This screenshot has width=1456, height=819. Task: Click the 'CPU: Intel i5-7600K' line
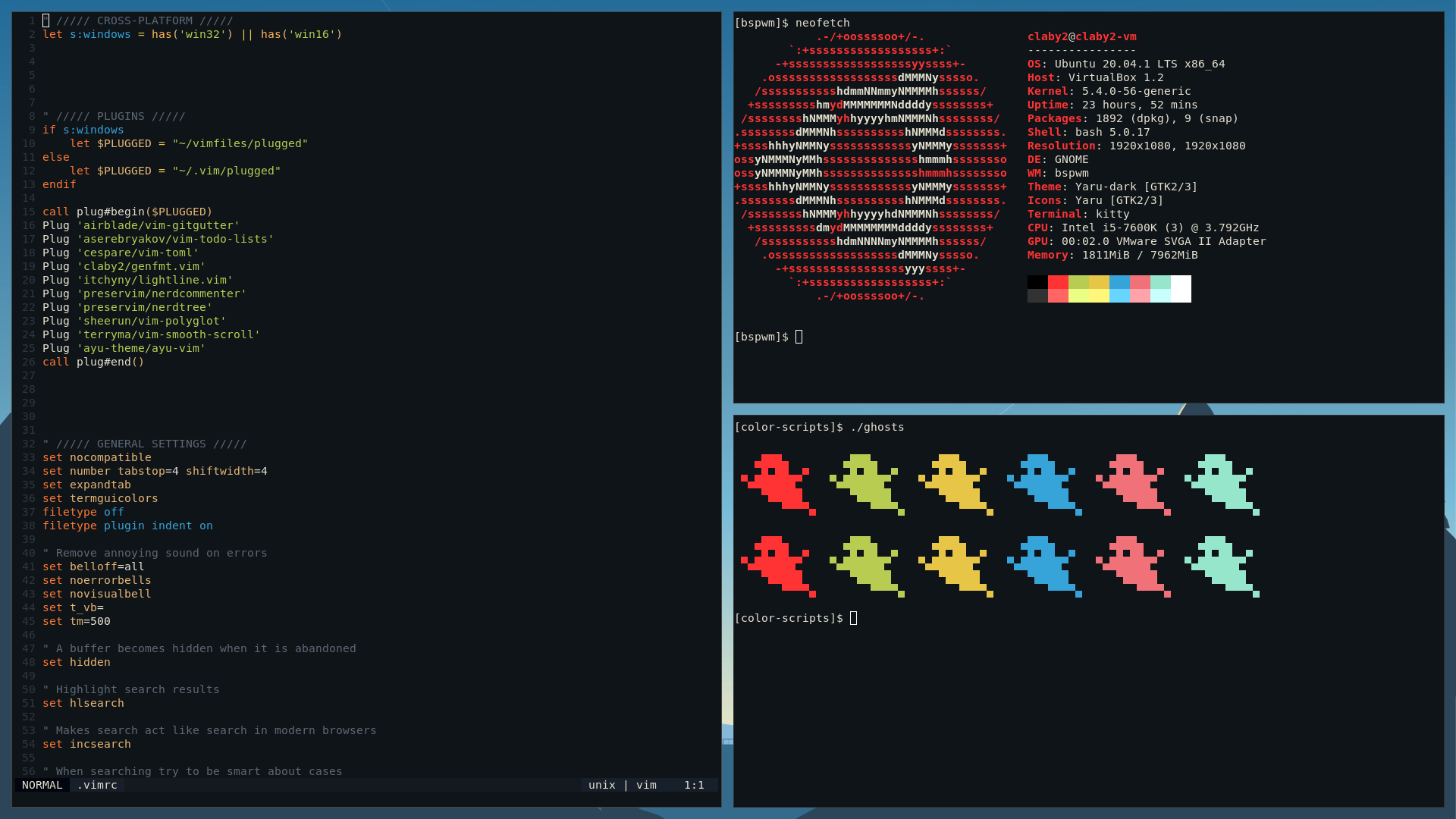[x=1143, y=227]
